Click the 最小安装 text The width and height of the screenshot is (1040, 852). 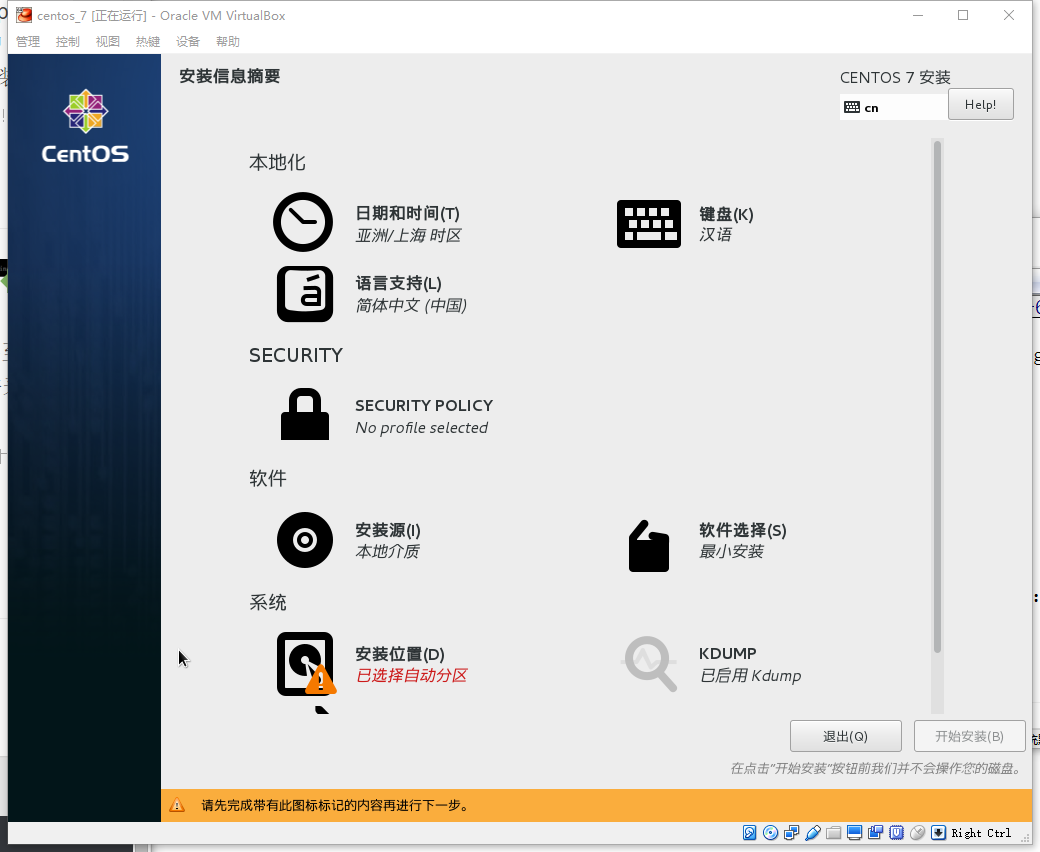pos(732,552)
